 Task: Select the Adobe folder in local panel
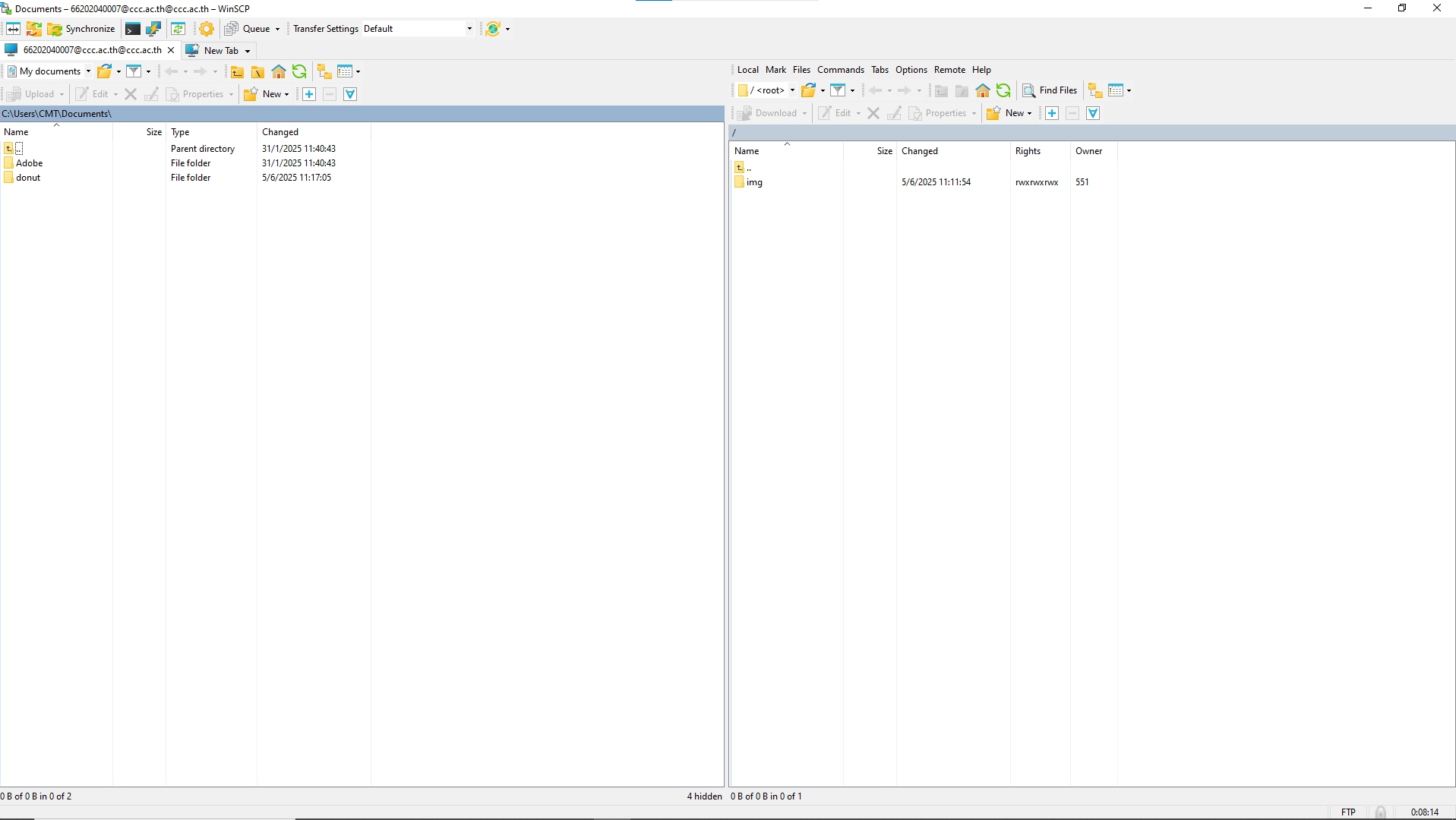[30, 163]
